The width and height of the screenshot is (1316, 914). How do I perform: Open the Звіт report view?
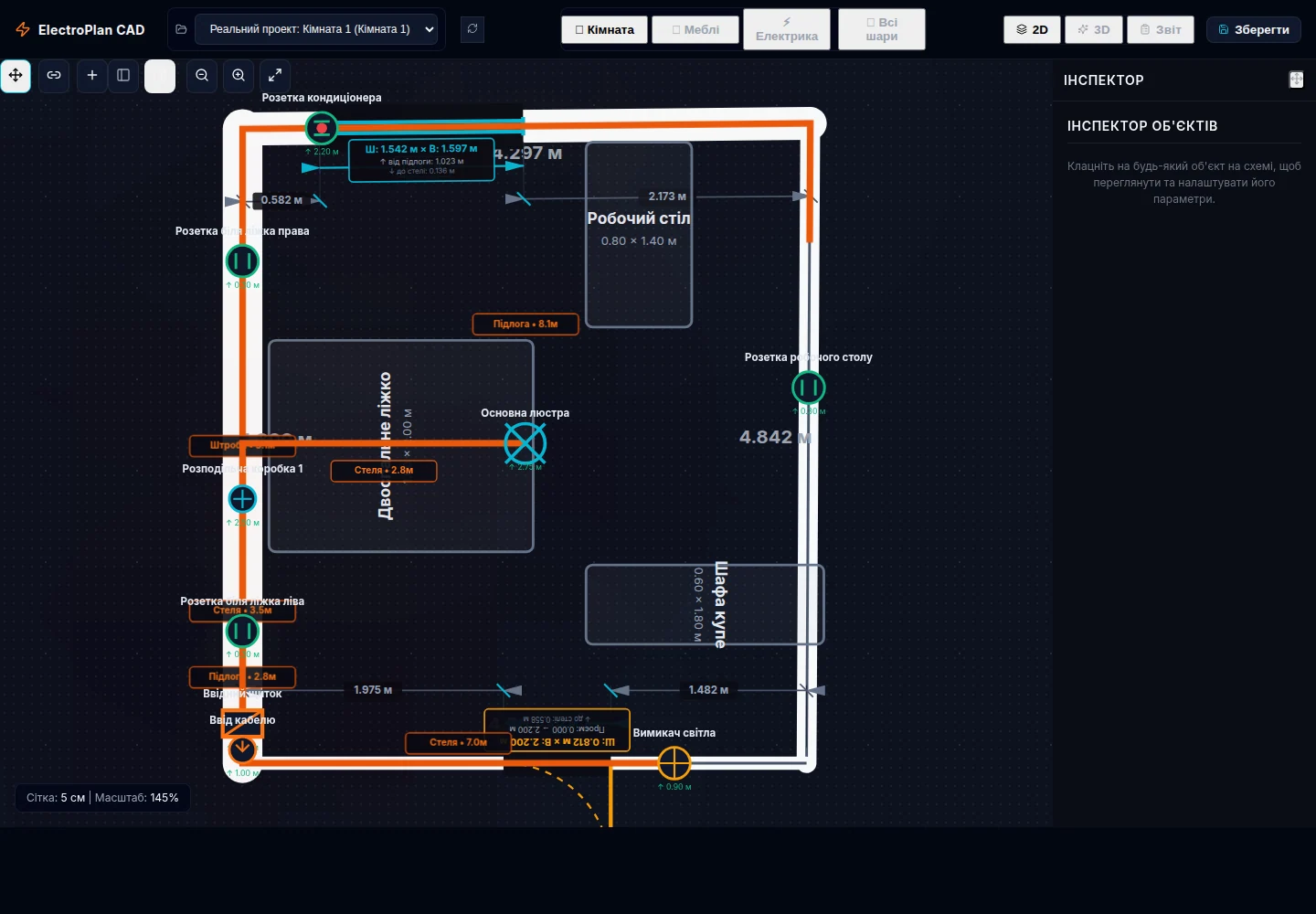click(x=1161, y=29)
